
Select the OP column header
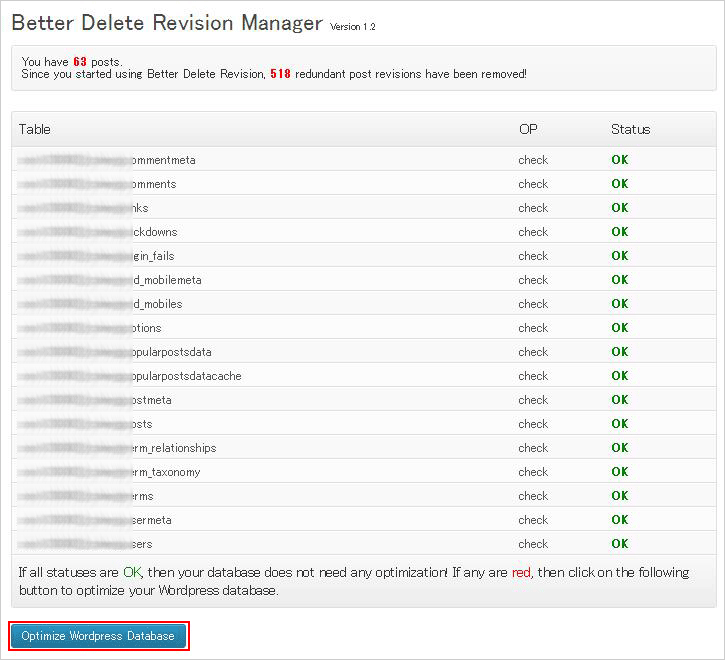(528, 129)
